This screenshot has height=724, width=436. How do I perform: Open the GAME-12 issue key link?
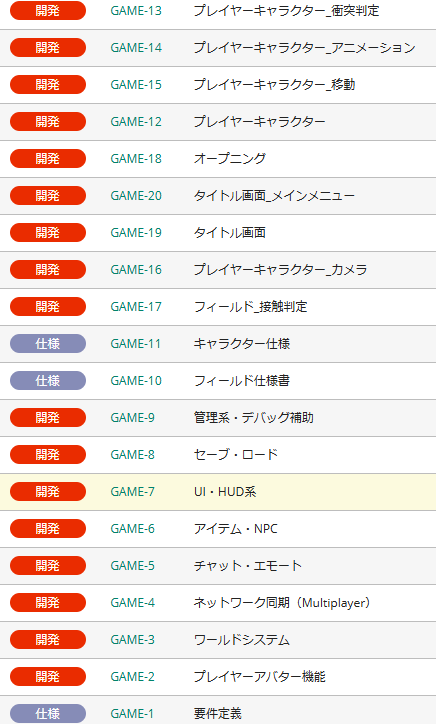(x=136, y=121)
